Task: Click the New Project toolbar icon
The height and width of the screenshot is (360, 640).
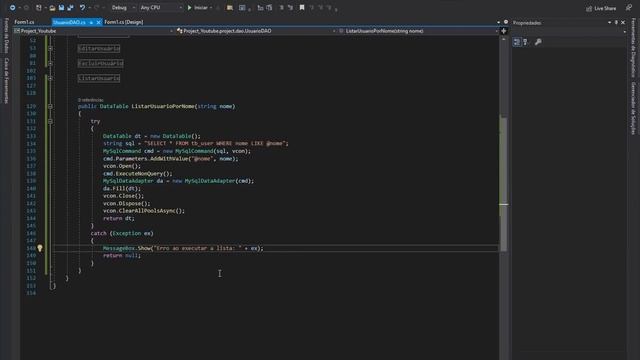Action: (x=39, y=8)
